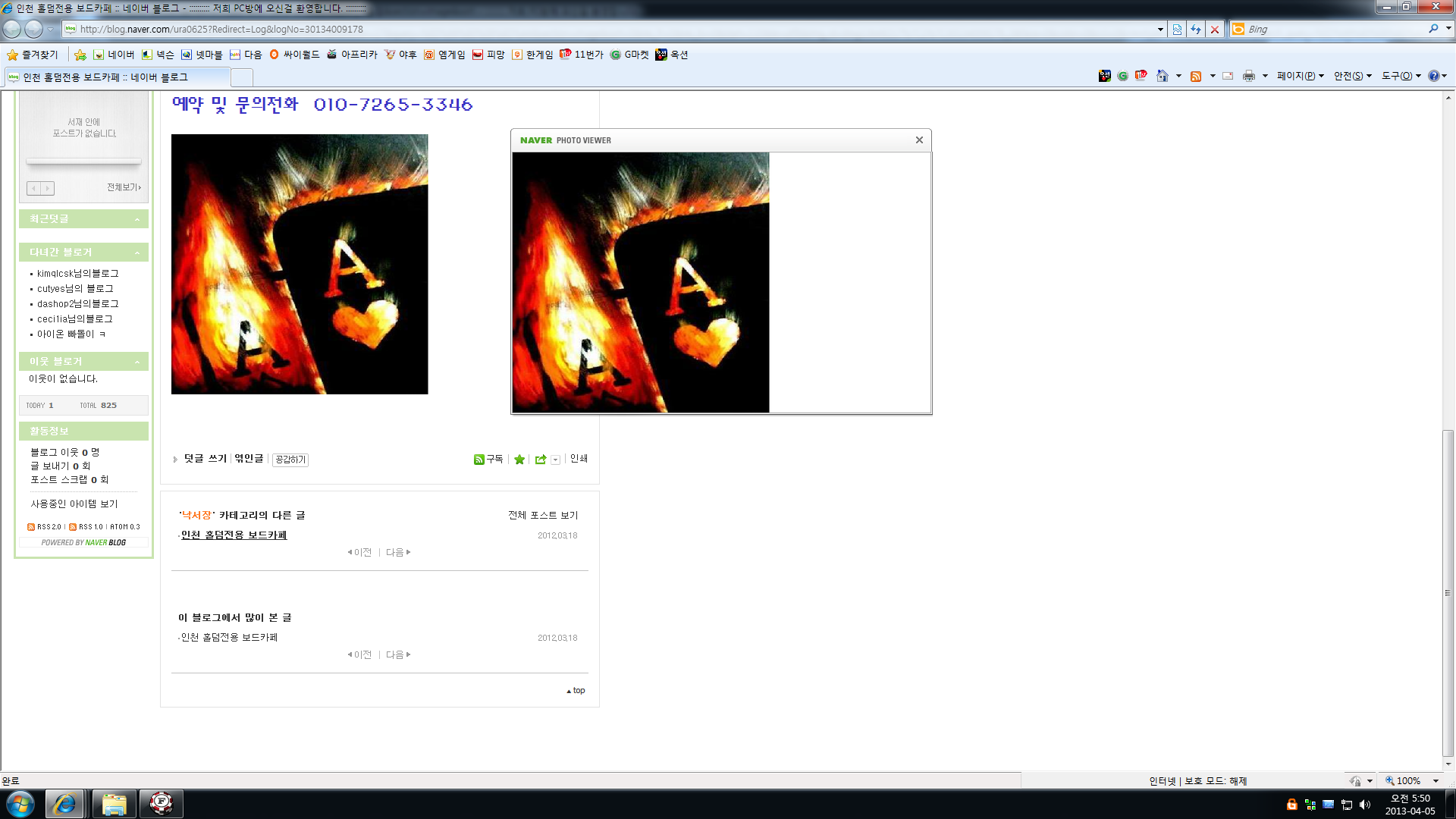Select the 인천 홀덤전용 보드카페 browser tab
Screen dimensions: 1456x819
coord(117,77)
